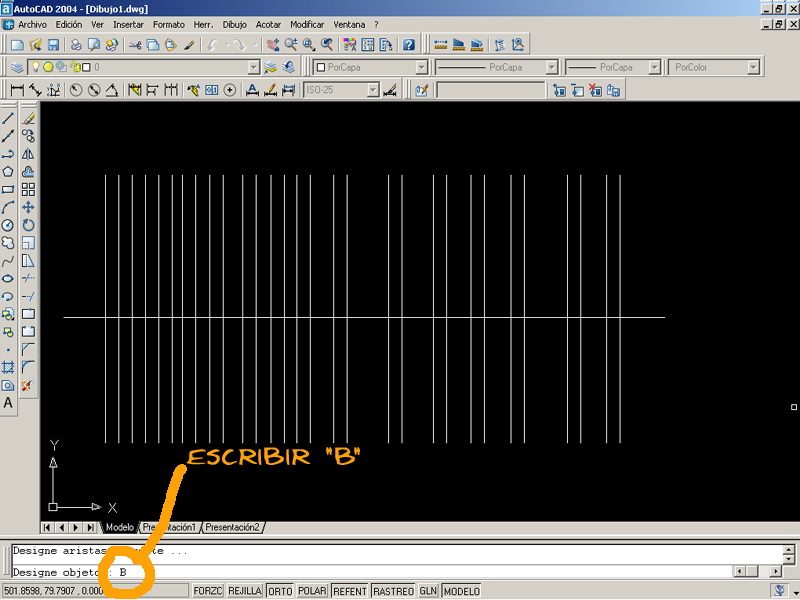Choose the Copy Object tool
This screenshot has width=800, height=600.
(x=29, y=136)
